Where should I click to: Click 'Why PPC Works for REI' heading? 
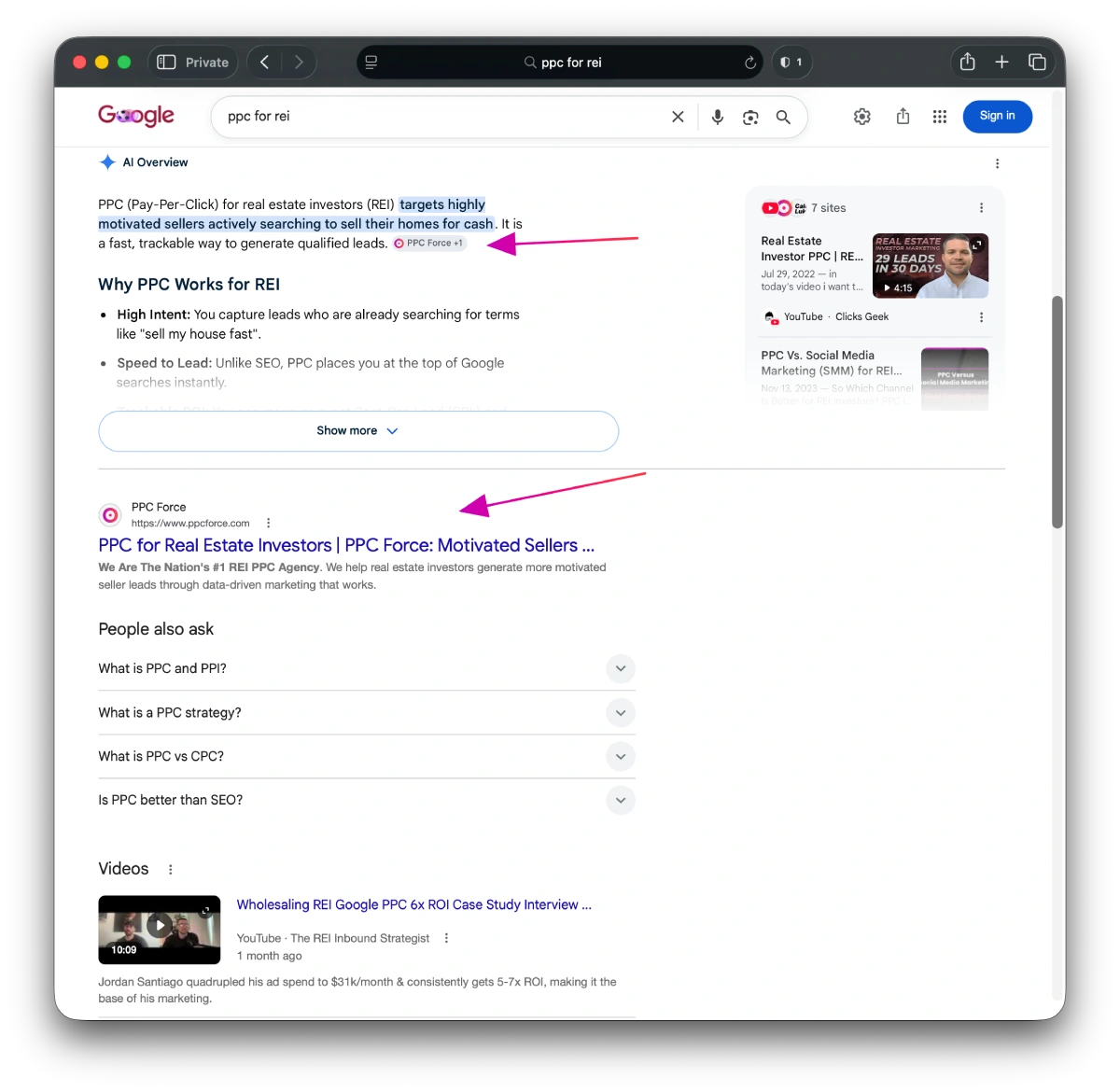point(189,285)
